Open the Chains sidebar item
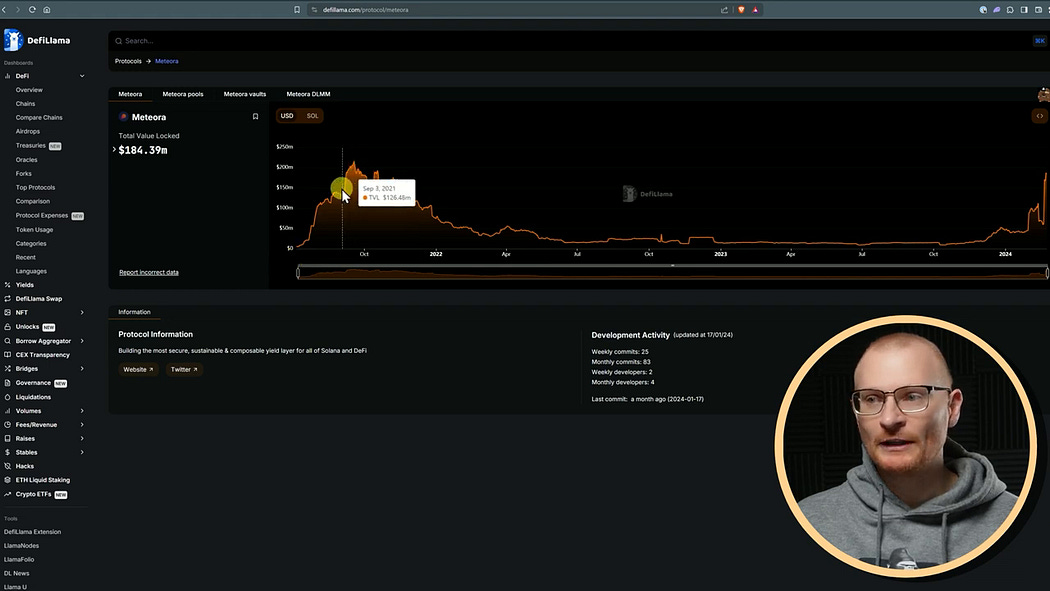 coord(25,104)
